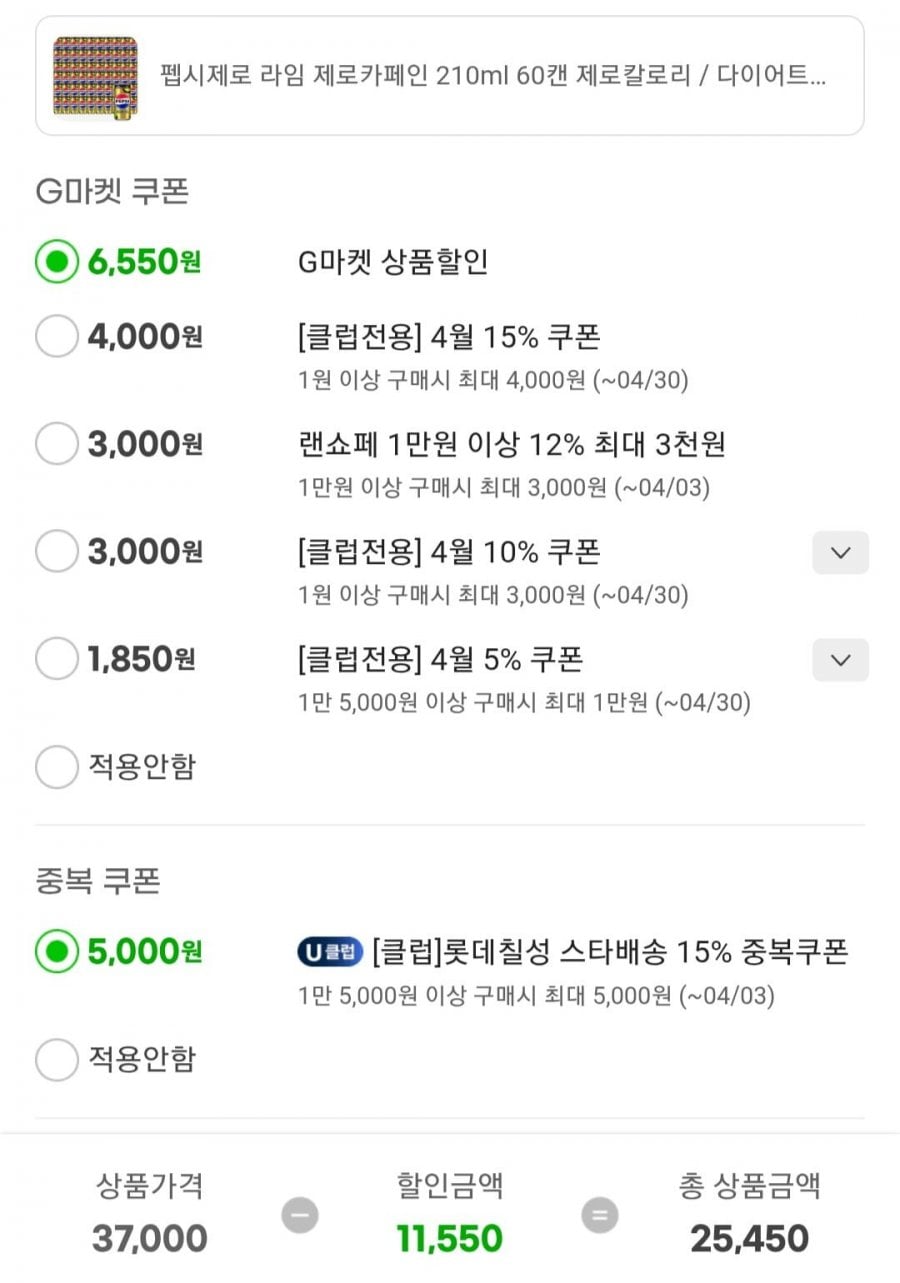Select 적용안함 under G마켓 쿠폰
The height and width of the screenshot is (1283, 900).
tap(57, 768)
